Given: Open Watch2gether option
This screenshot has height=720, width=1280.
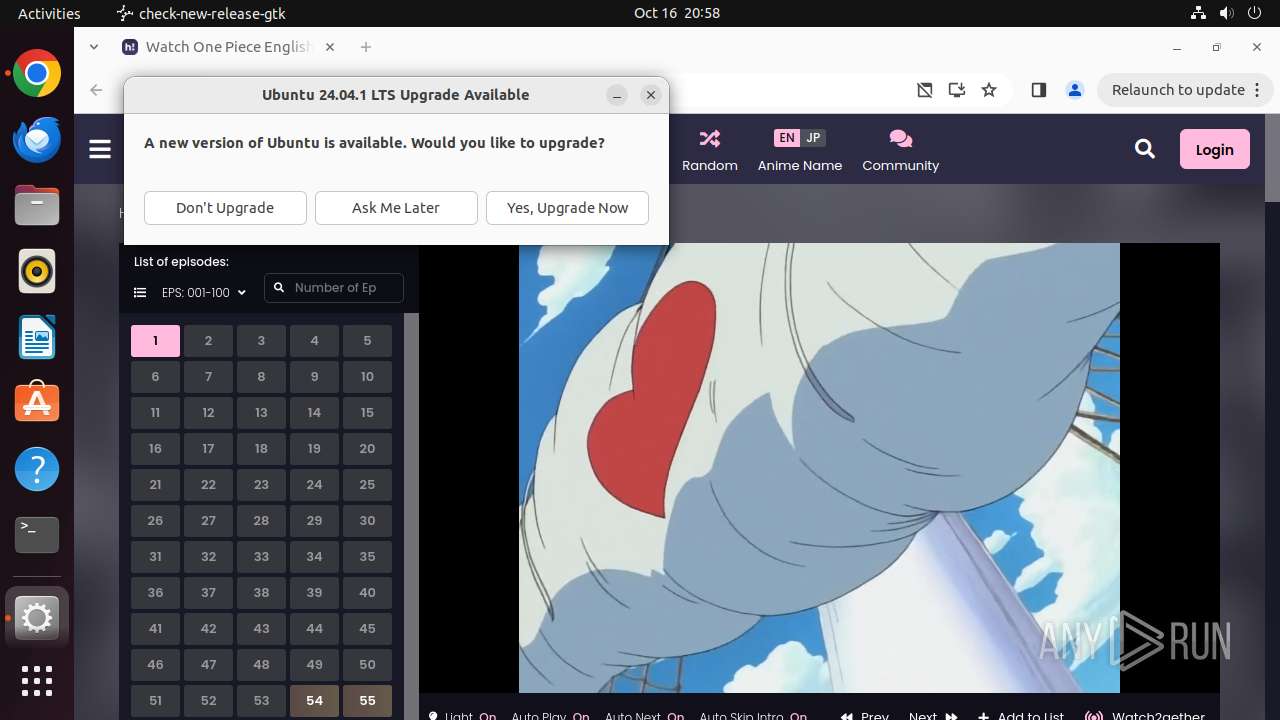Looking at the screenshot, I should coord(1146,716).
